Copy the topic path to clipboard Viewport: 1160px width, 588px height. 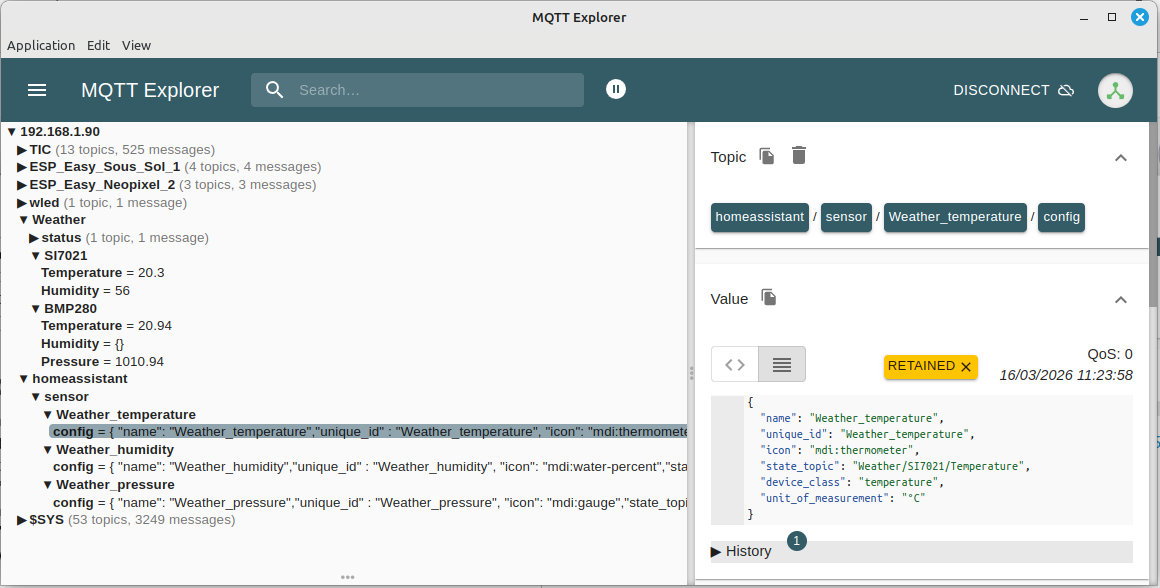click(x=767, y=156)
